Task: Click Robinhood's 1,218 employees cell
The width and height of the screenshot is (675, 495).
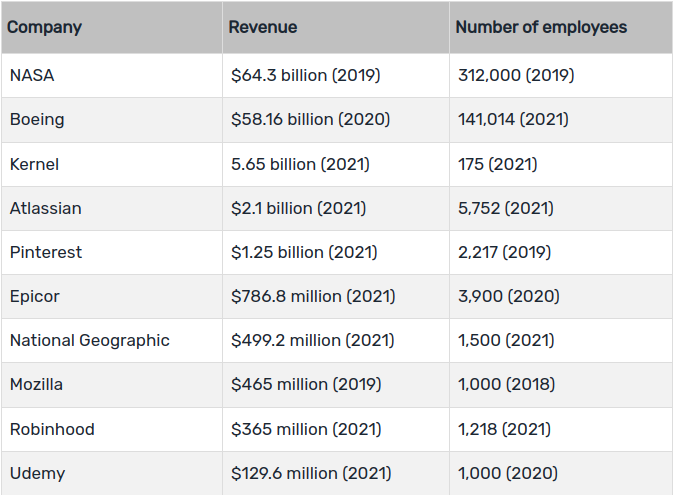Action: 504,429
